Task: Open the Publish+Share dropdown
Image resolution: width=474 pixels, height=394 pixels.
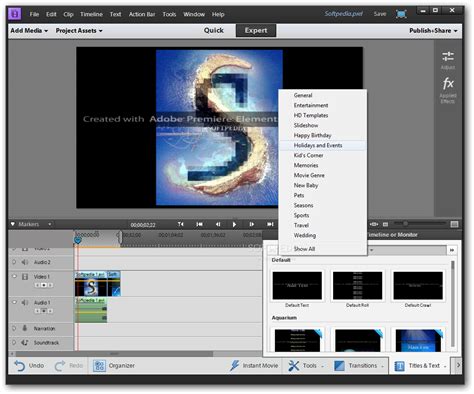Action: coord(433,30)
